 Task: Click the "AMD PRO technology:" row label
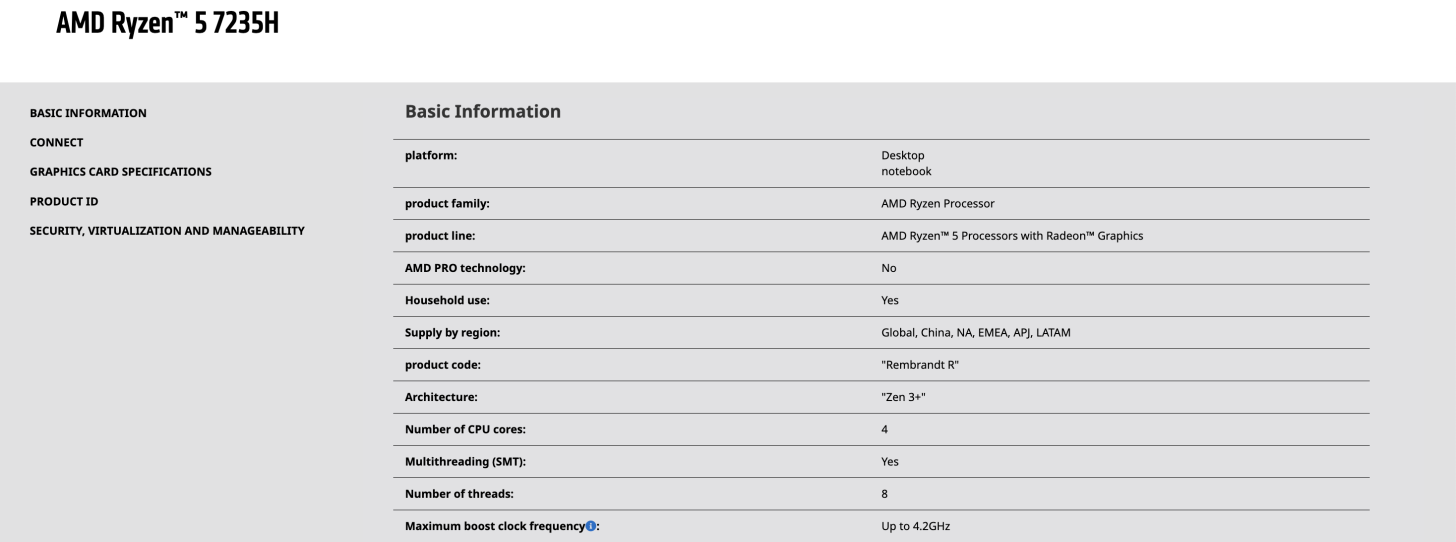click(x=465, y=268)
